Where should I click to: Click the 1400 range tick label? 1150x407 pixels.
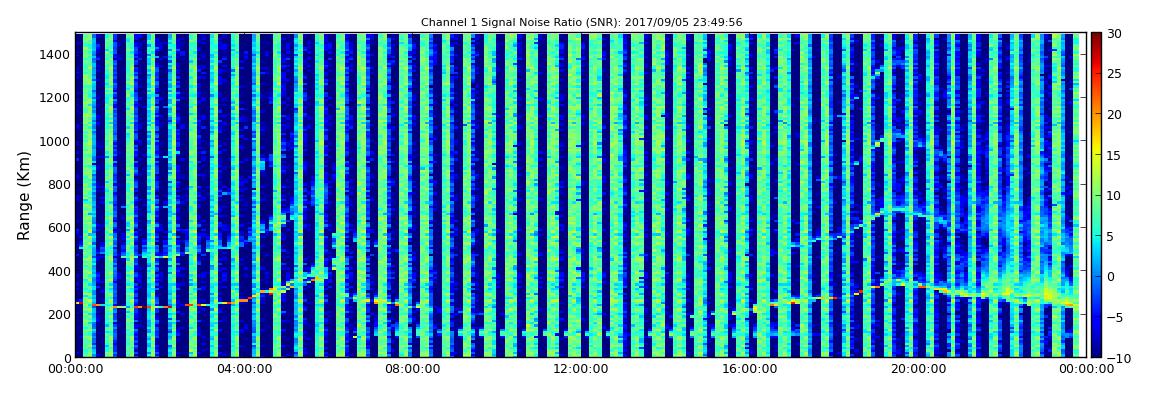click(56, 54)
